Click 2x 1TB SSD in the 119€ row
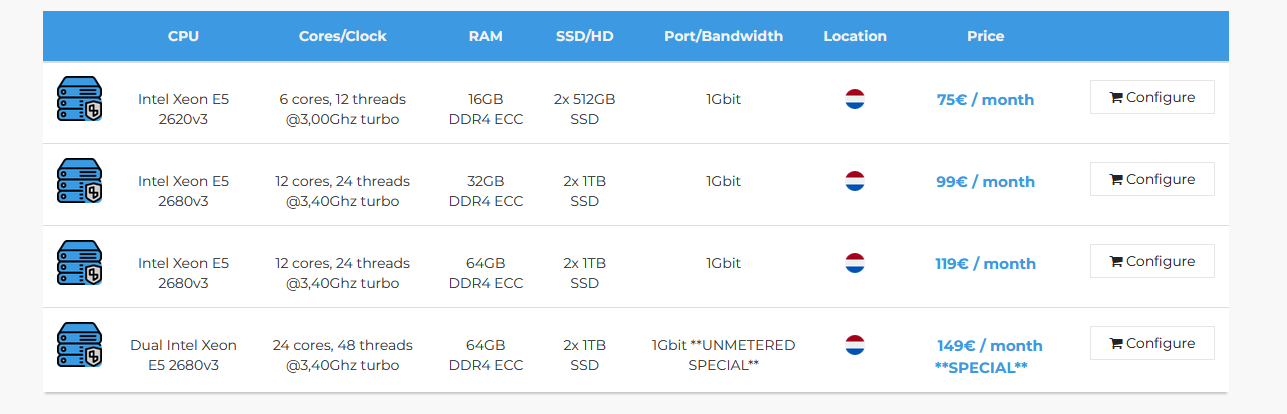1287x414 pixels. (585, 273)
